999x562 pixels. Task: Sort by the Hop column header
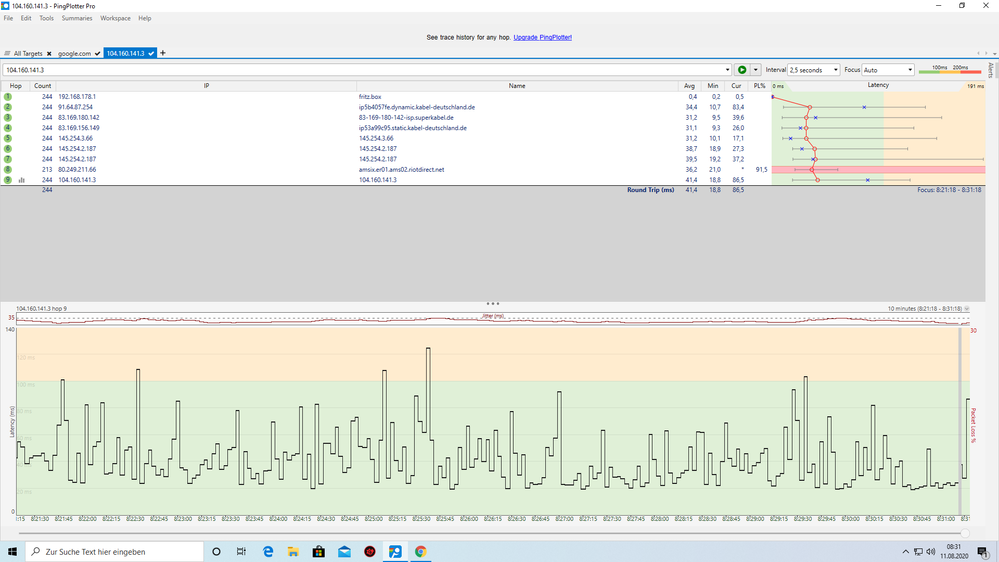(x=15, y=86)
